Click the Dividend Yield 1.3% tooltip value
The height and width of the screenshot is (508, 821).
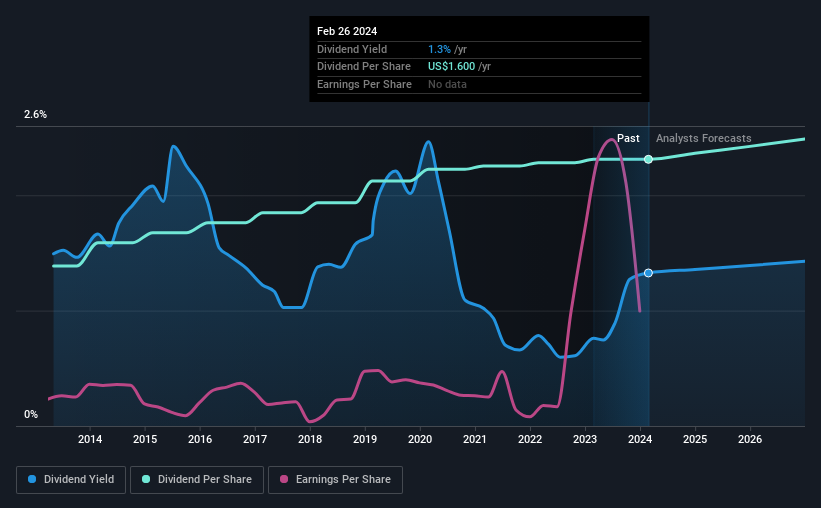(439, 49)
